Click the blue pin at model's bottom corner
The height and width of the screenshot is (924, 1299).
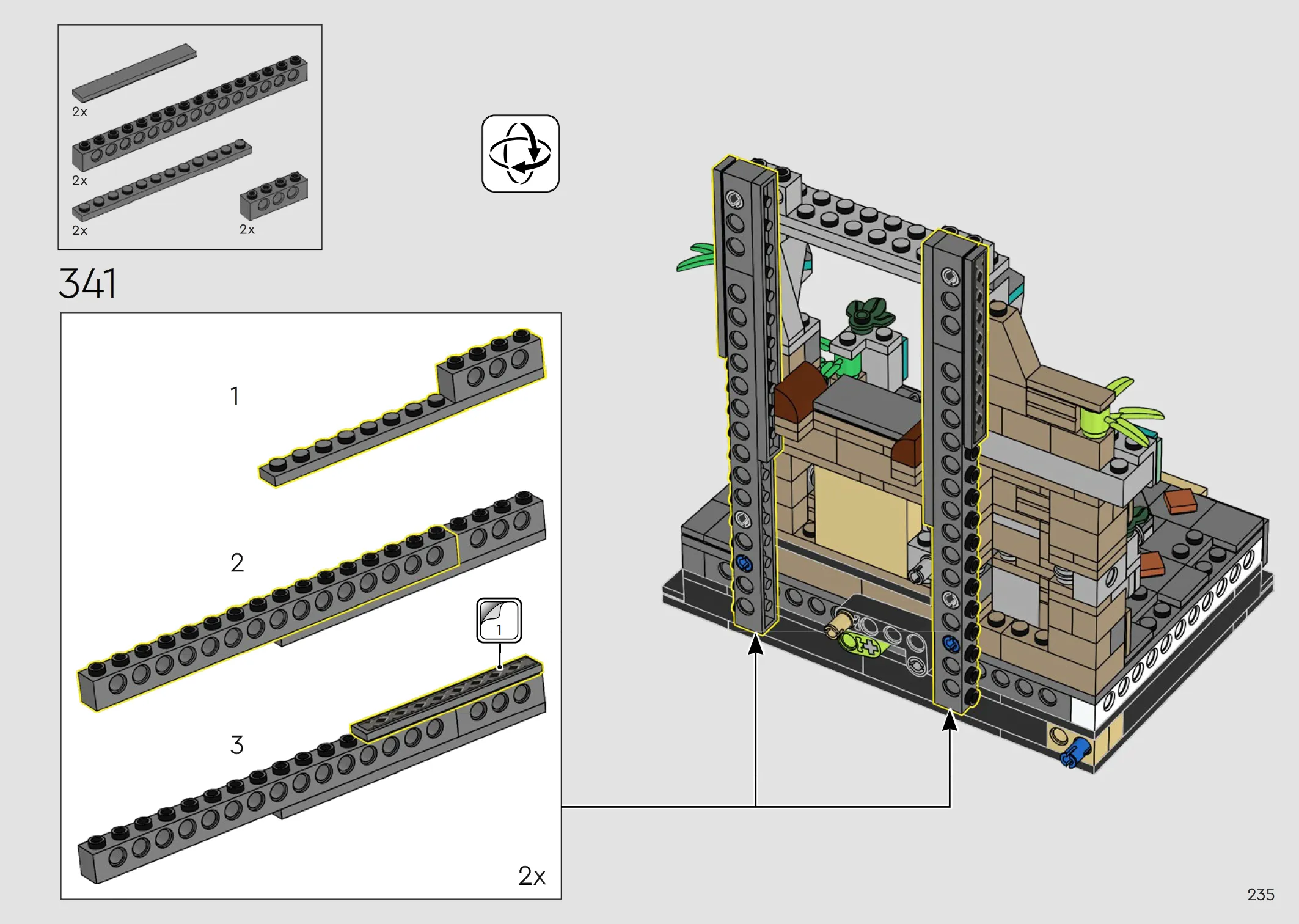pos(1075,753)
